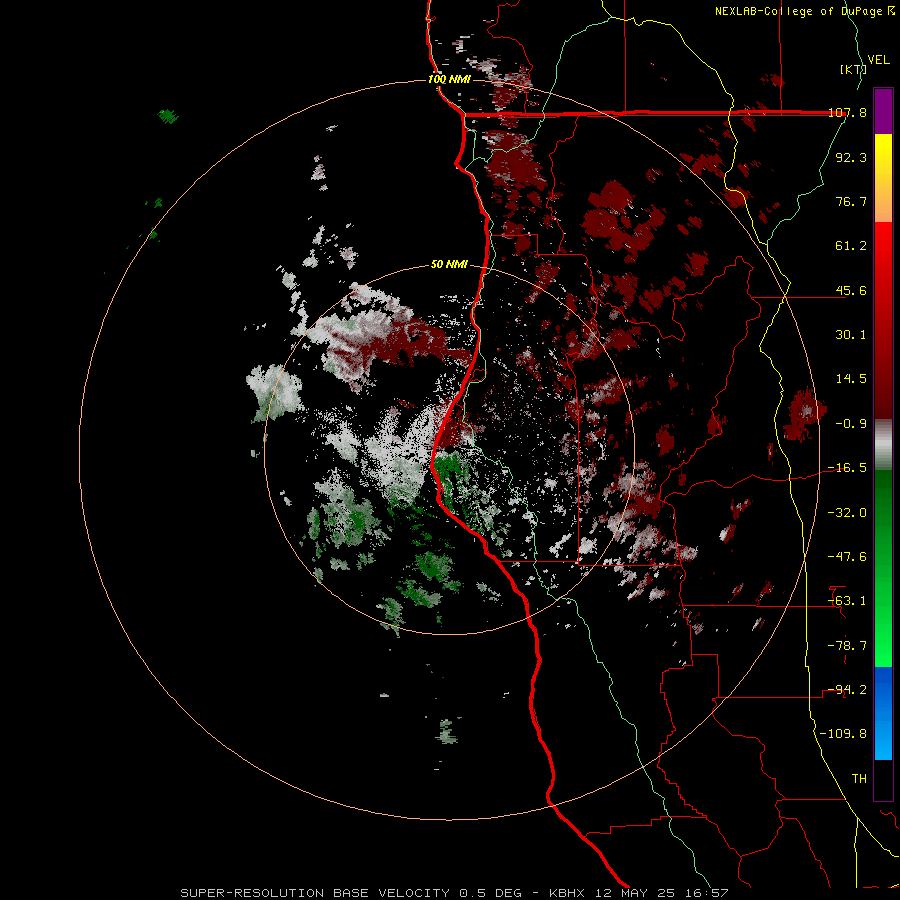Select the 76.7 scale value
Screen dimensions: 900x900
pos(851,201)
